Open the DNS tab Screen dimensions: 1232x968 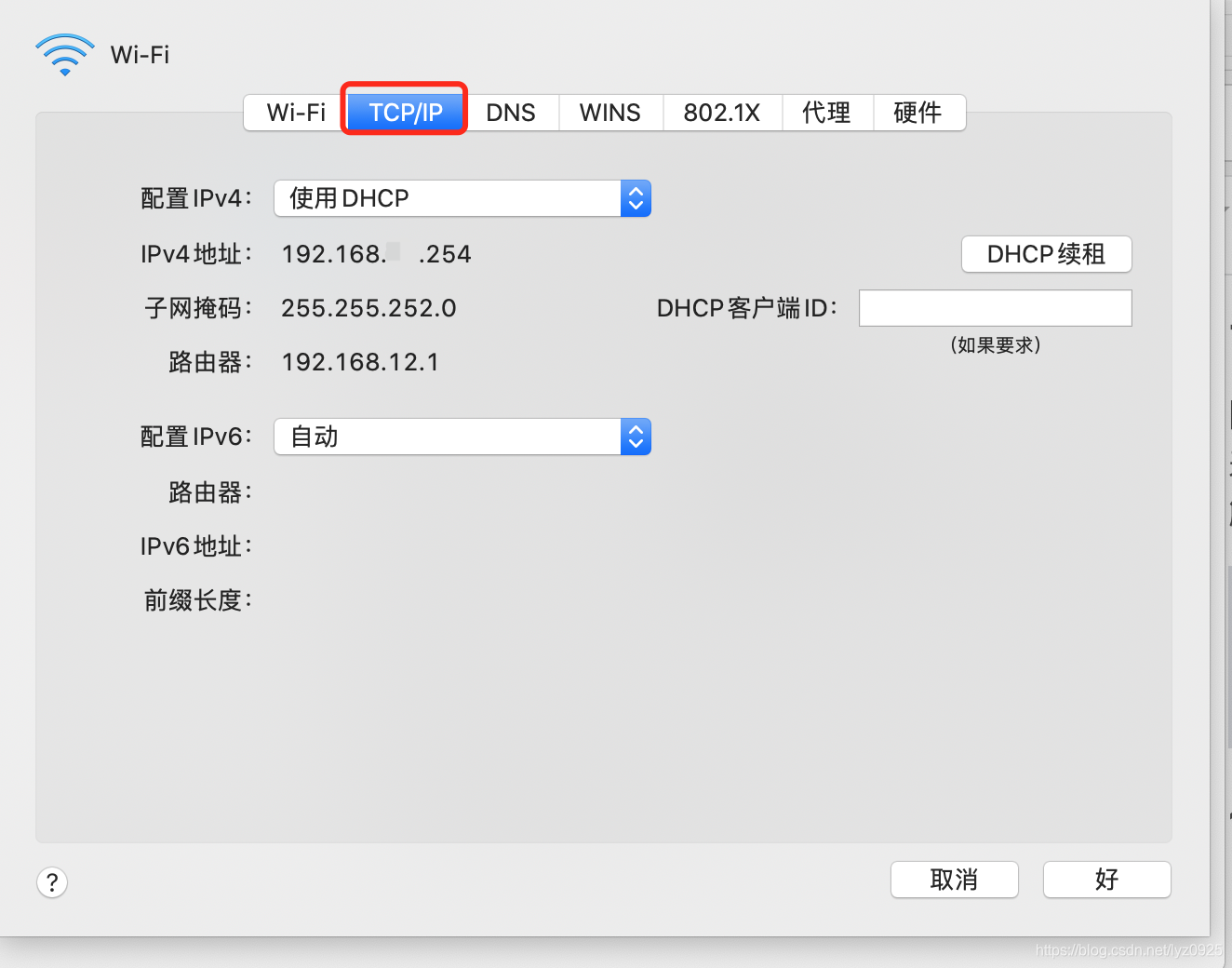coord(511,113)
